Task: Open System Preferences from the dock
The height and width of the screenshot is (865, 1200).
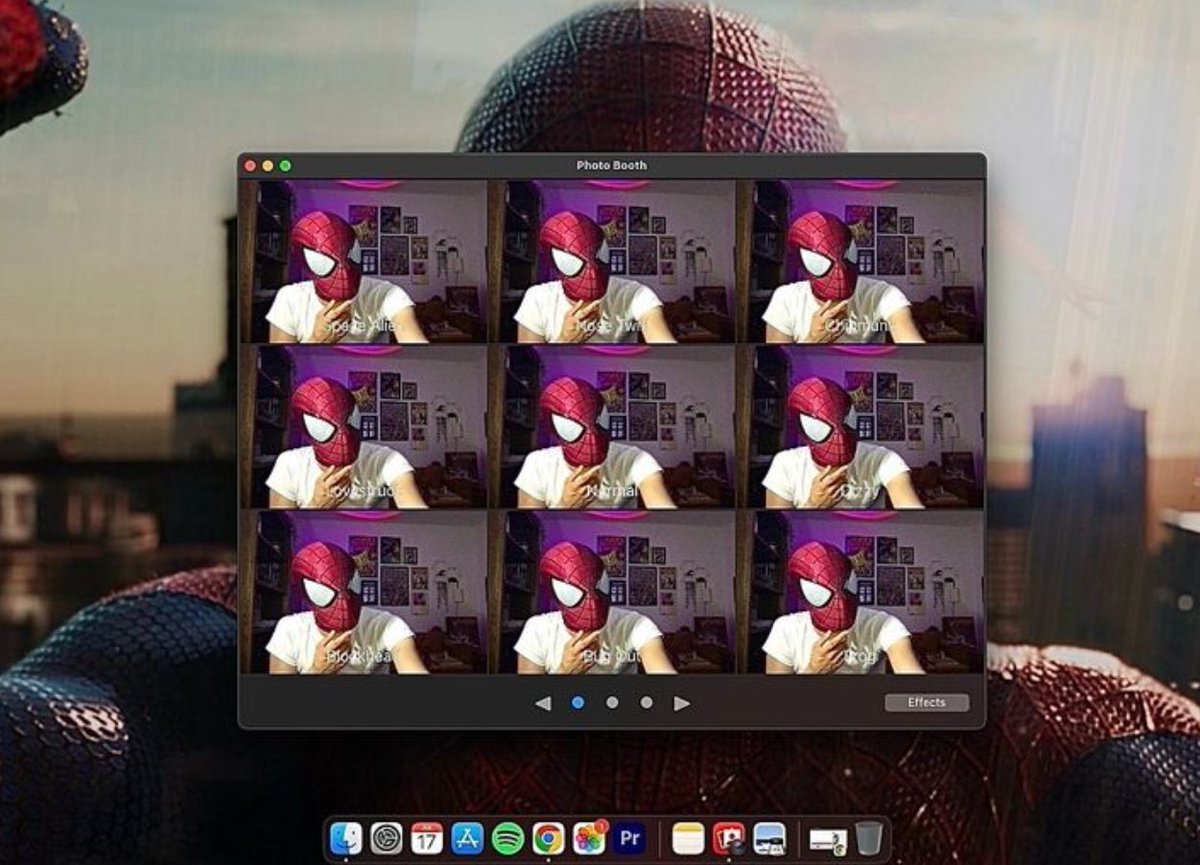Action: coord(387,838)
